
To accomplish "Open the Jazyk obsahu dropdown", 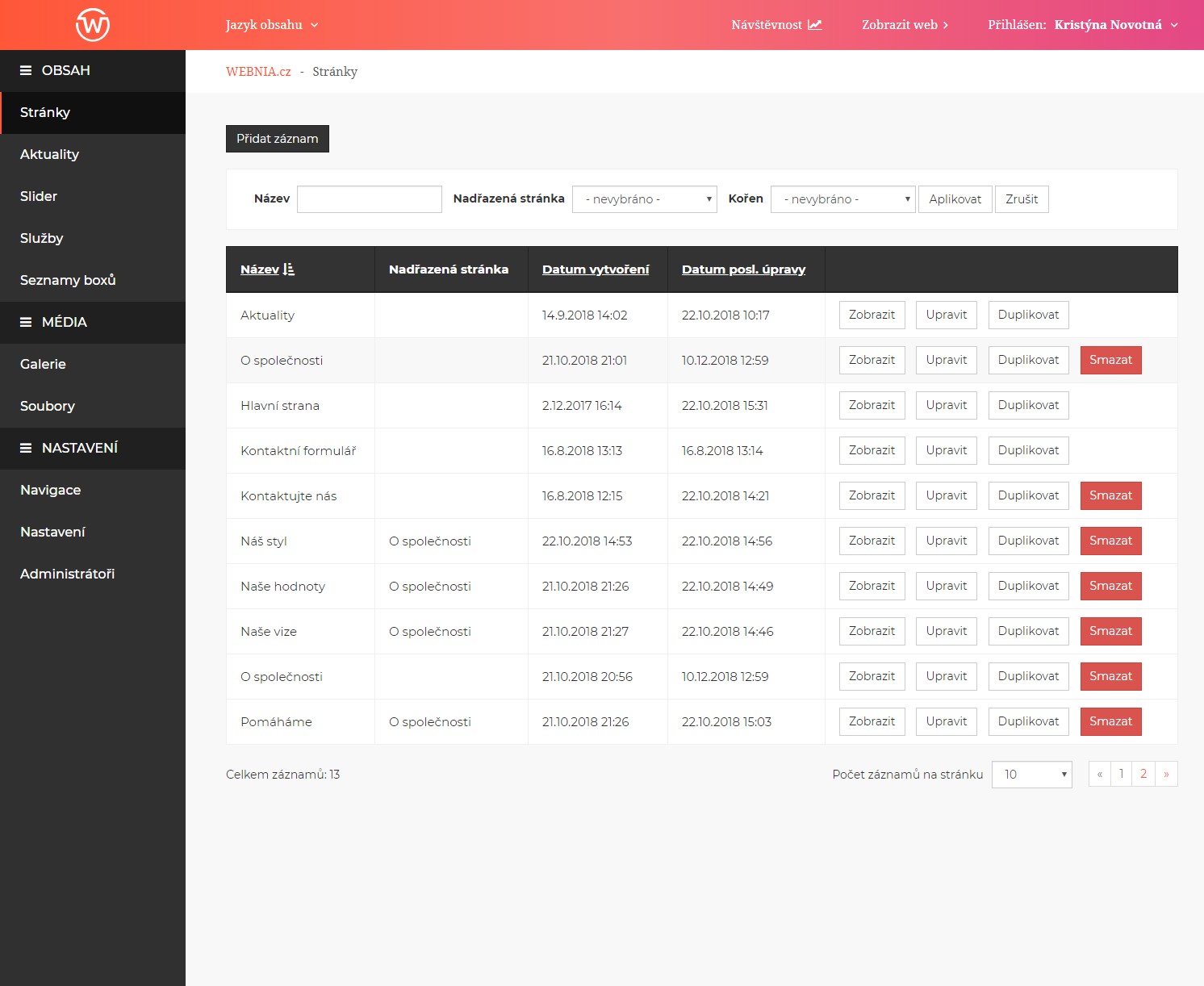I will pos(272,25).
